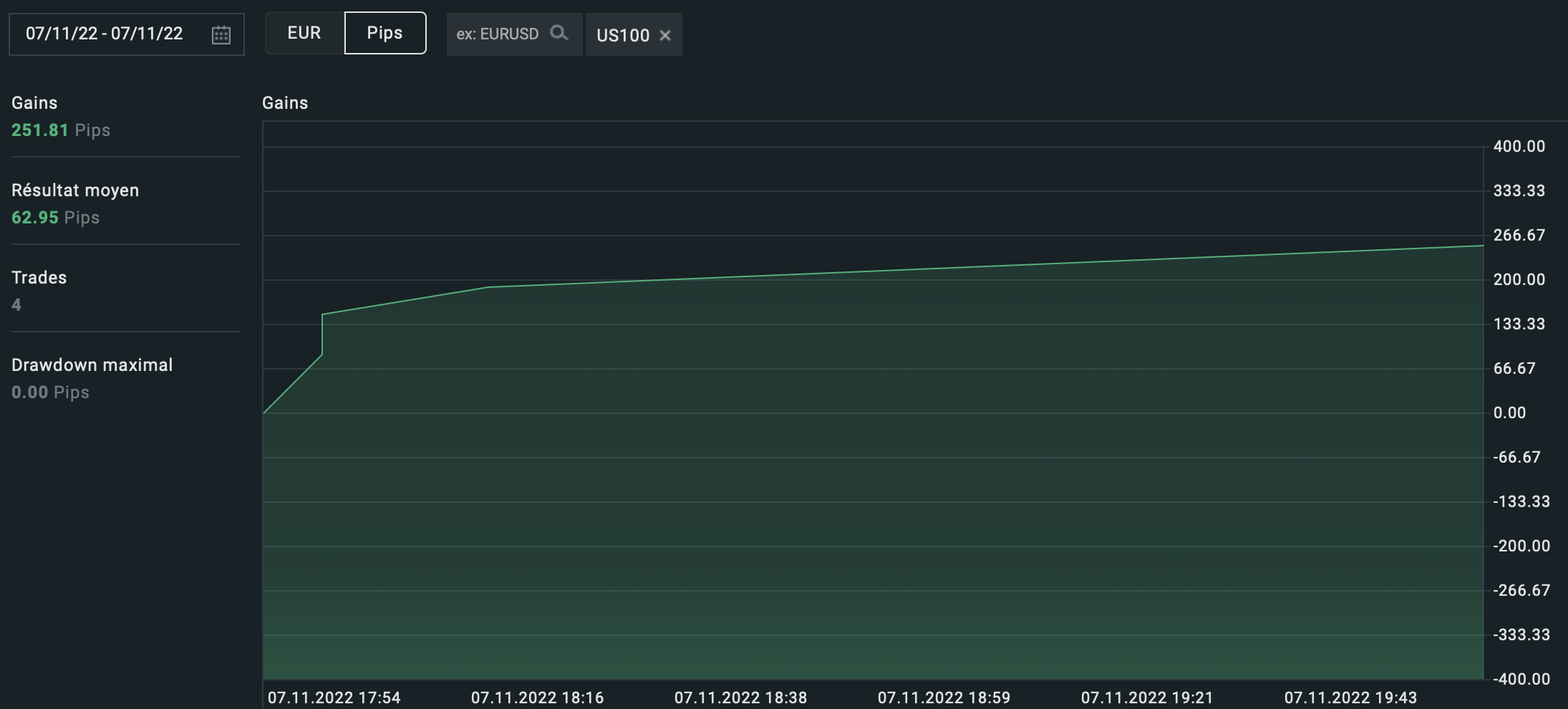Screen dimensions: 1568x709
Task: Click the vertical jump in the gains curve
Action: (322, 334)
